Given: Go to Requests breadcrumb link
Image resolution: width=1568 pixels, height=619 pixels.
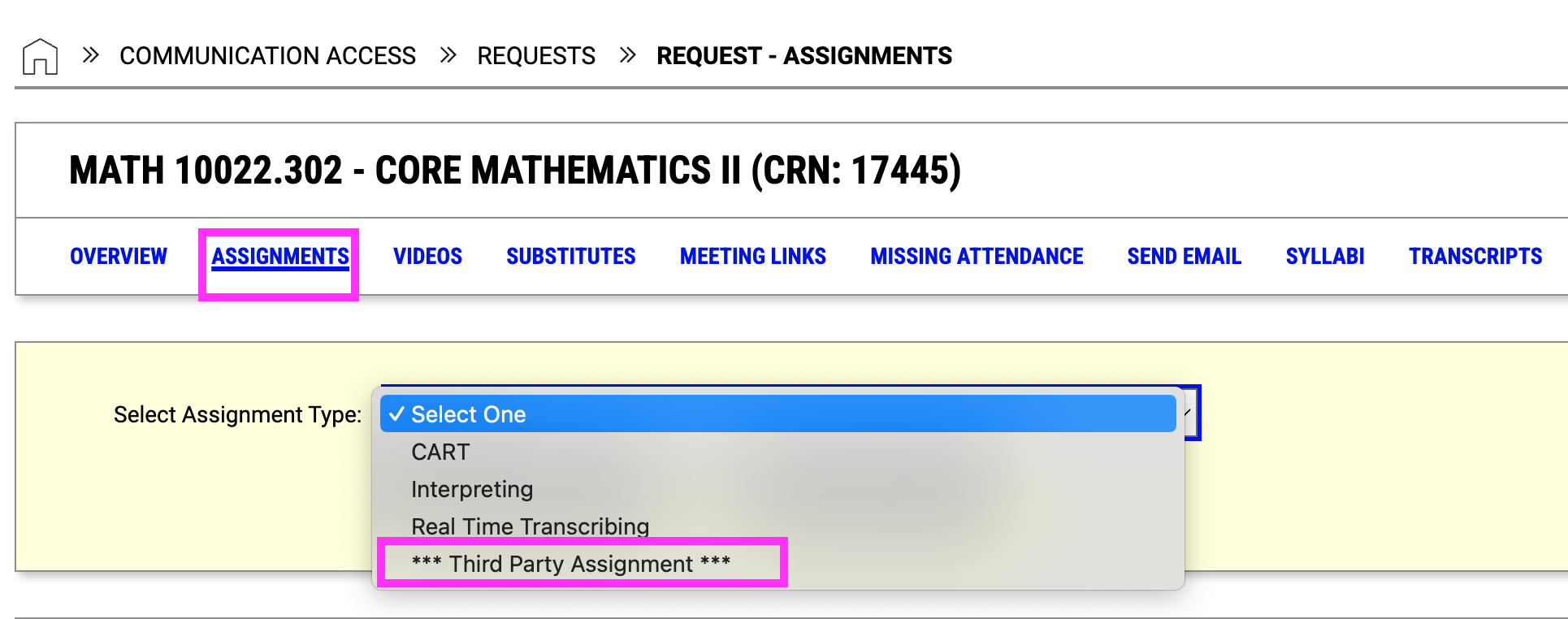Looking at the screenshot, I should [x=536, y=55].
